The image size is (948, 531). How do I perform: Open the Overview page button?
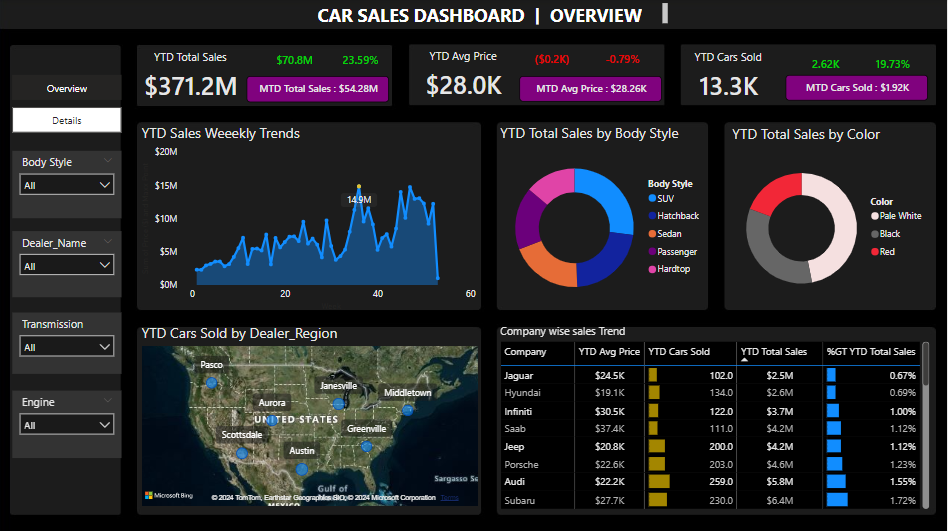[67, 88]
